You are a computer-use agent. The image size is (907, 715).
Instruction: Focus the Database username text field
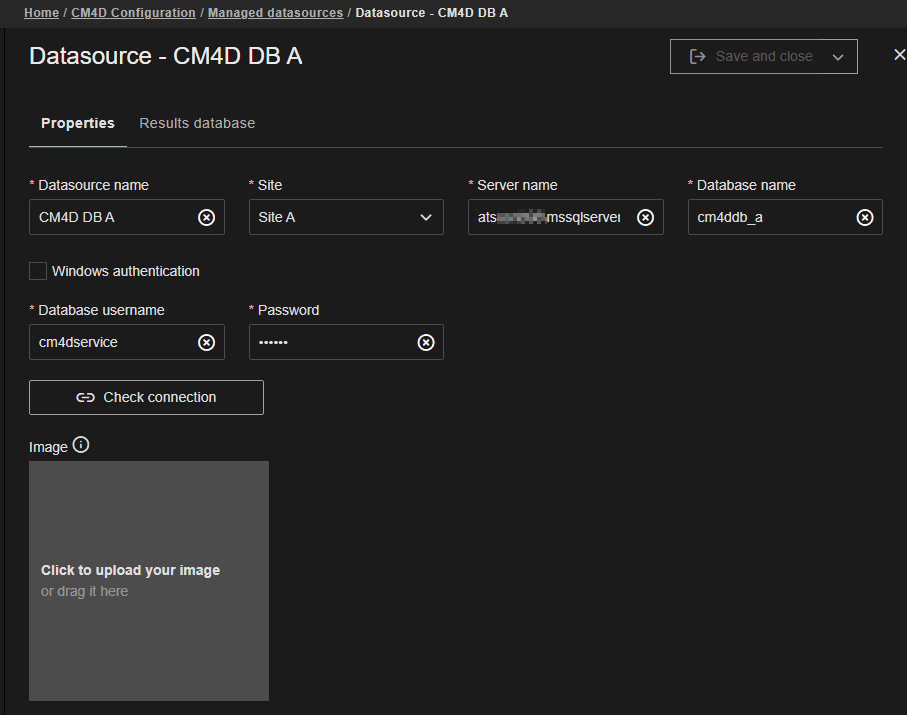pyautogui.click(x=110, y=342)
